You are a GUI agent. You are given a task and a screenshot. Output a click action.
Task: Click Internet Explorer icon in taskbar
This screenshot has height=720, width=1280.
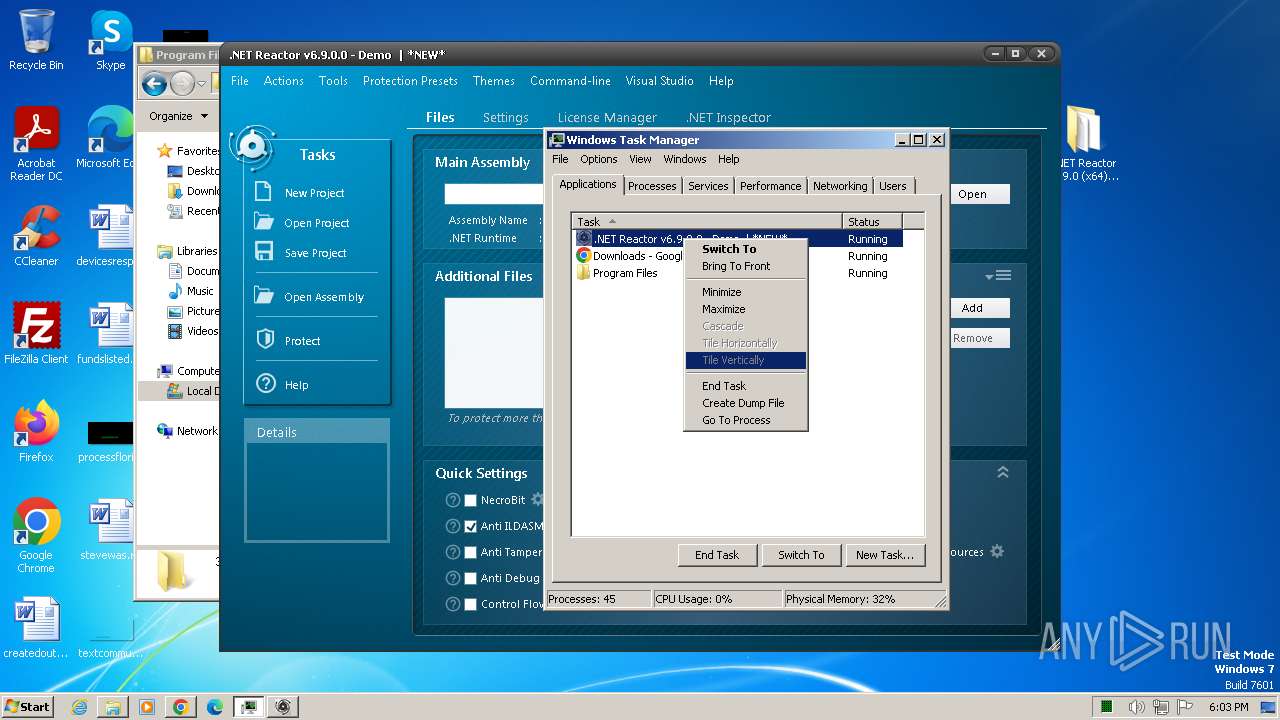click(79, 707)
